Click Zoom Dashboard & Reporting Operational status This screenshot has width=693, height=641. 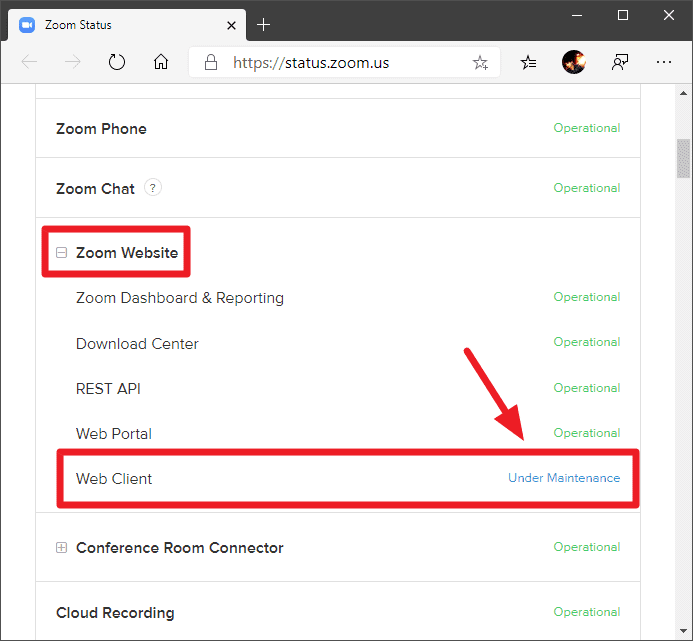point(587,297)
